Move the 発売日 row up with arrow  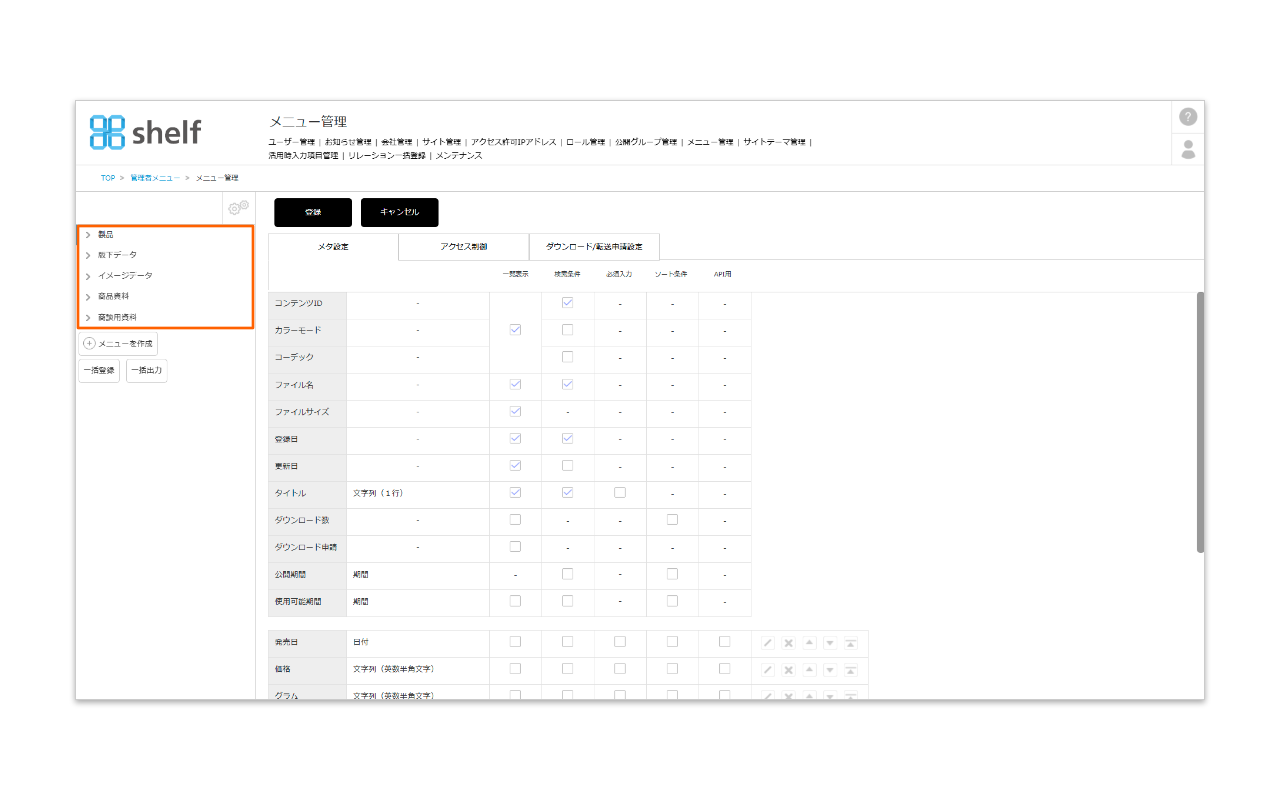pos(809,643)
